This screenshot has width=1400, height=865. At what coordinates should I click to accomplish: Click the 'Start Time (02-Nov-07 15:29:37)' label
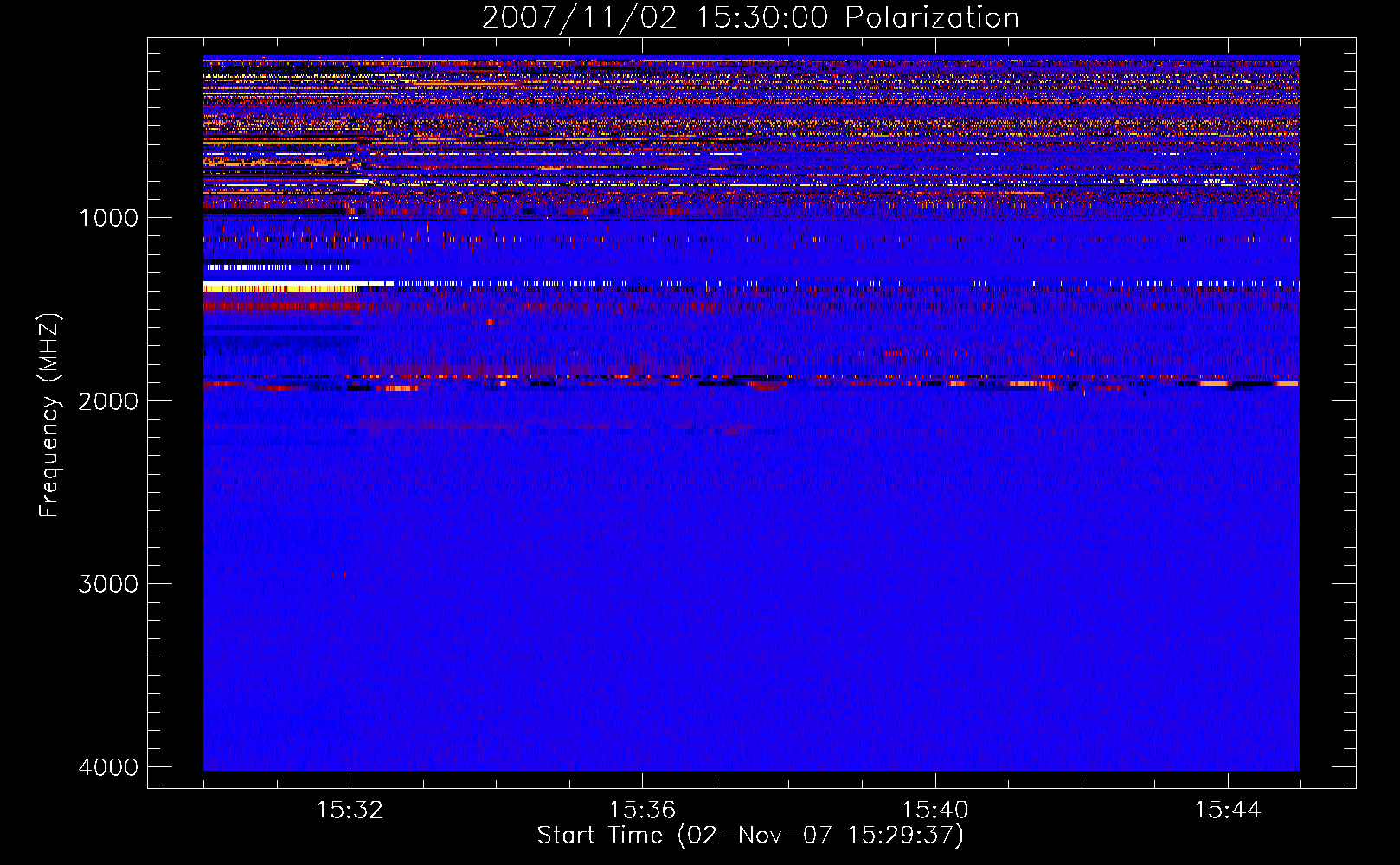(750, 836)
